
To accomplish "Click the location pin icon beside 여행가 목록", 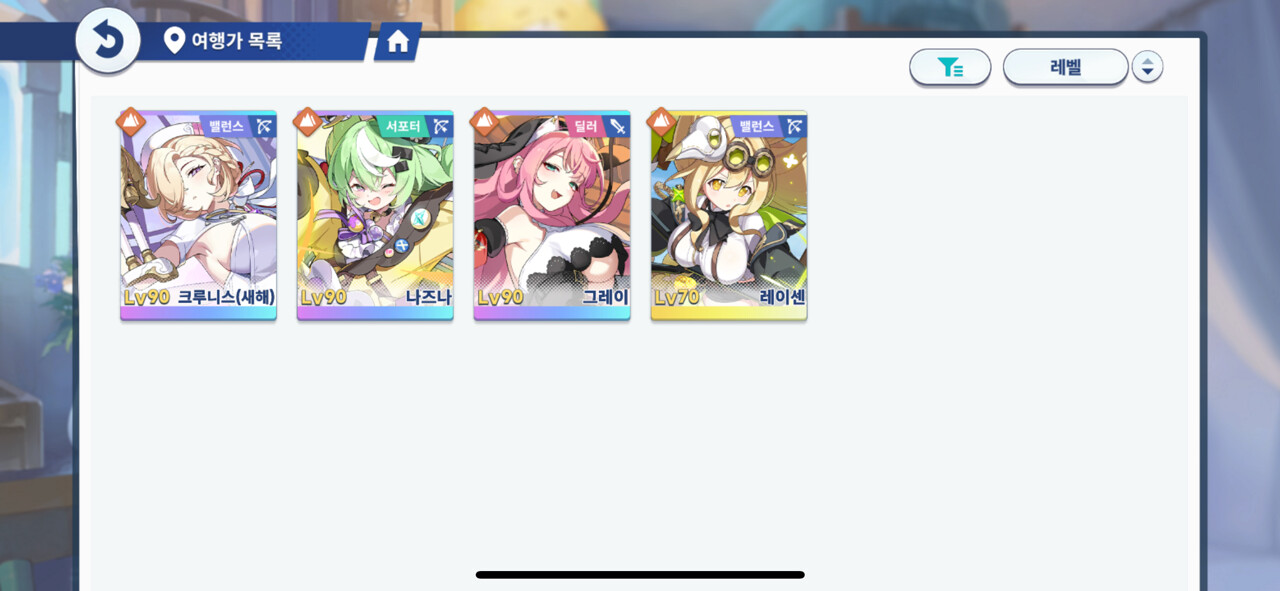I will tap(174, 41).
